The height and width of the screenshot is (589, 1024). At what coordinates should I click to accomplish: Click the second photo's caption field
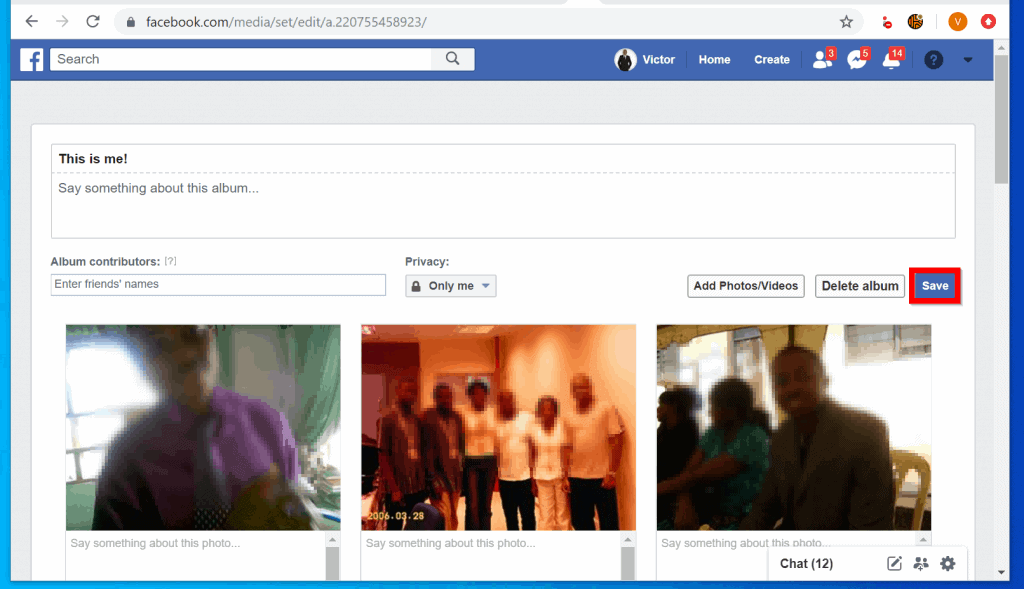coord(491,556)
